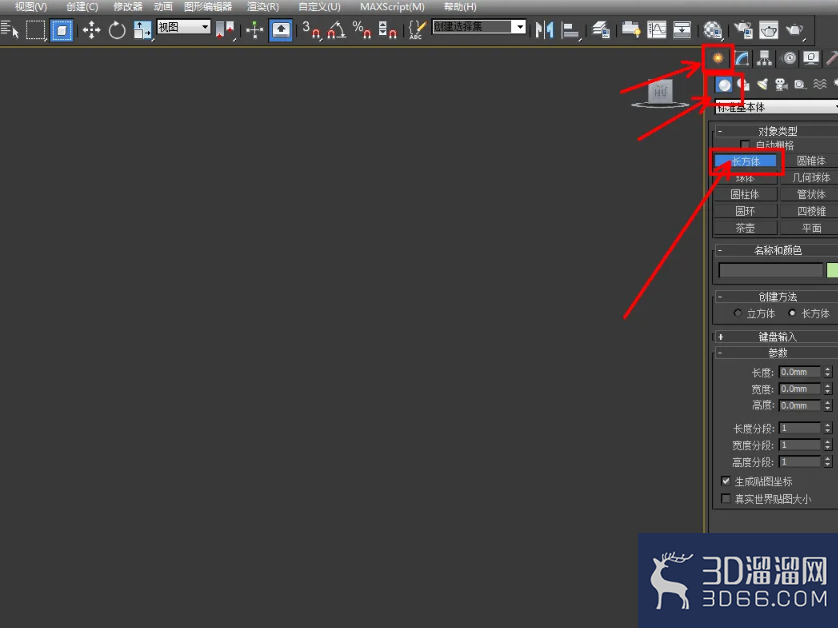Click the Mirror tool icon
838x628 pixels.
pyautogui.click(x=544, y=30)
